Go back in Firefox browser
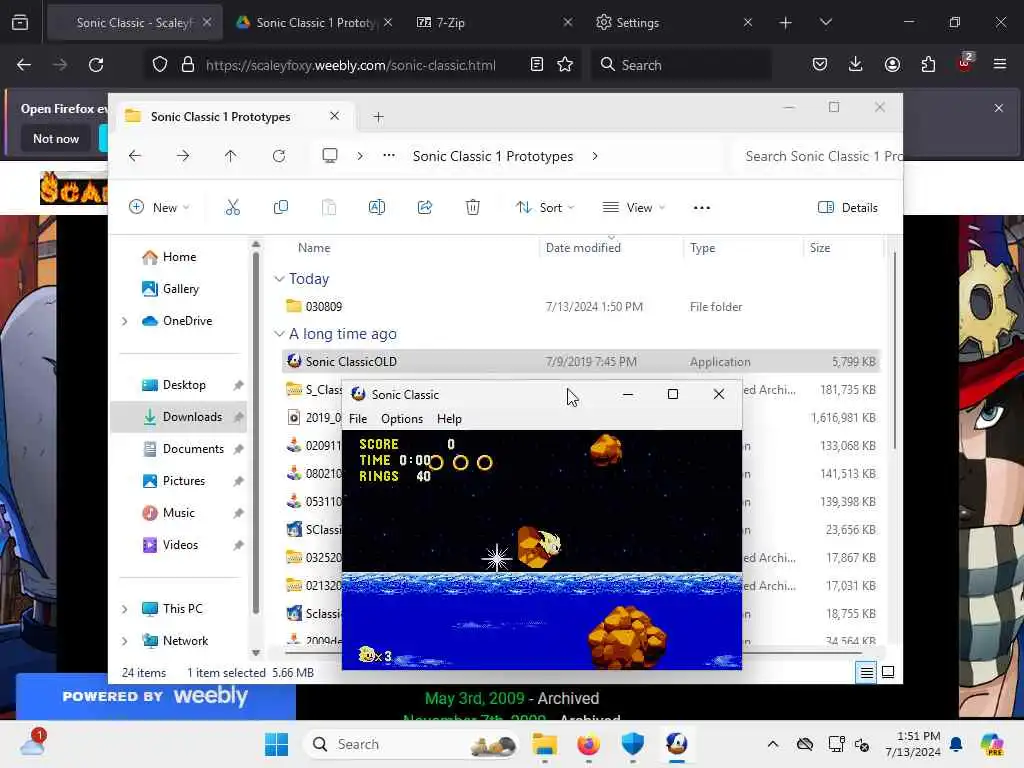 (x=24, y=65)
